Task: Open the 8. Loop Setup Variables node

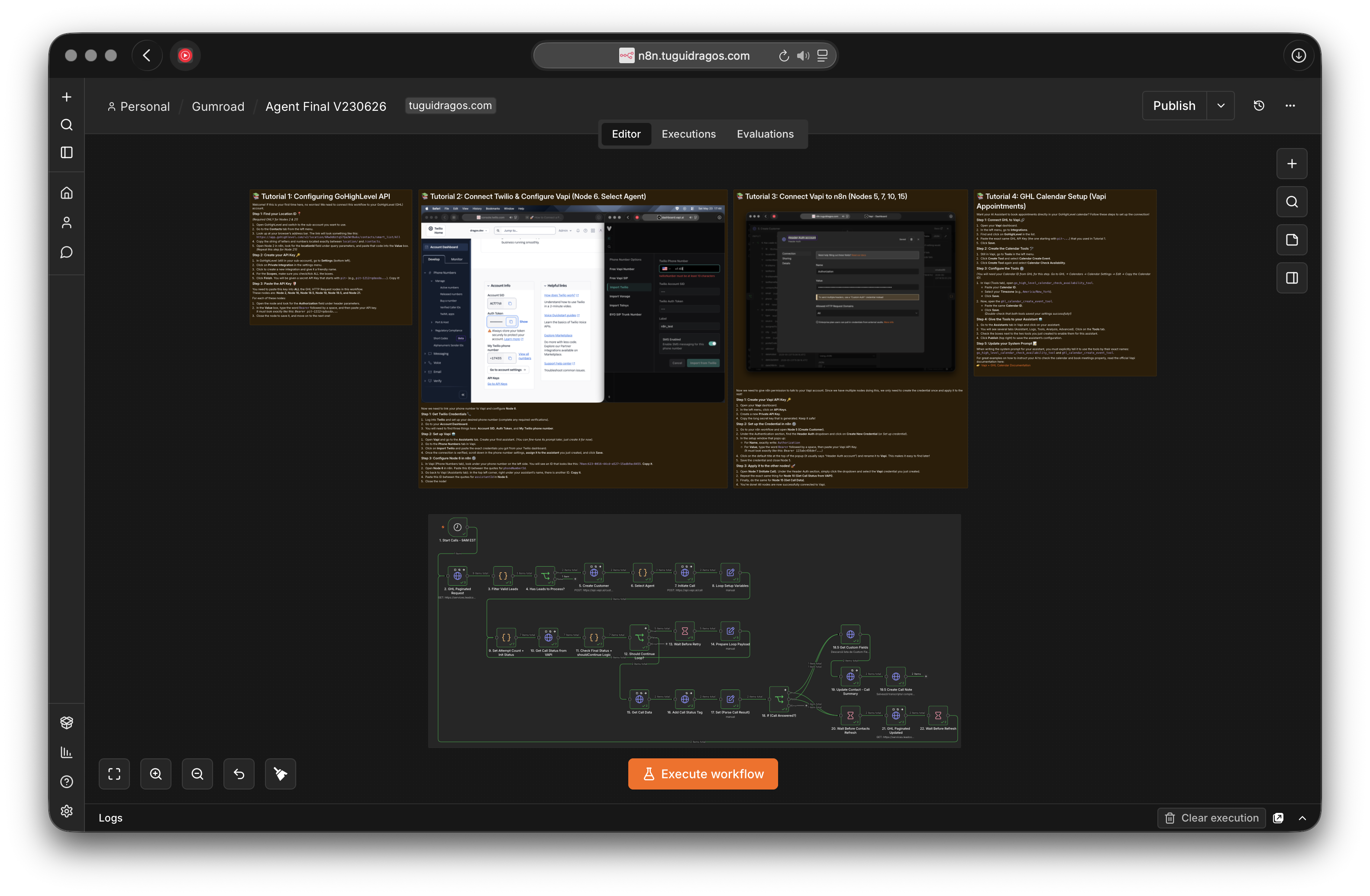Action: 730,573
